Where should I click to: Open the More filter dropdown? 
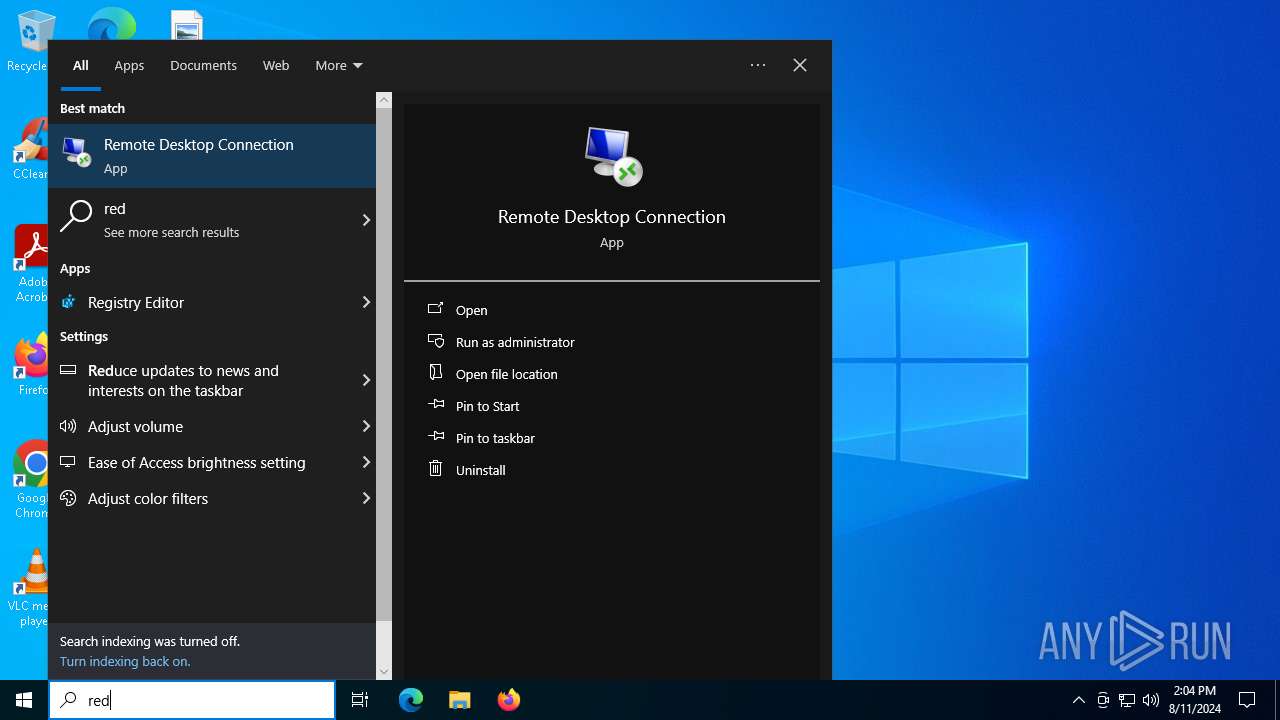(x=339, y=65)
